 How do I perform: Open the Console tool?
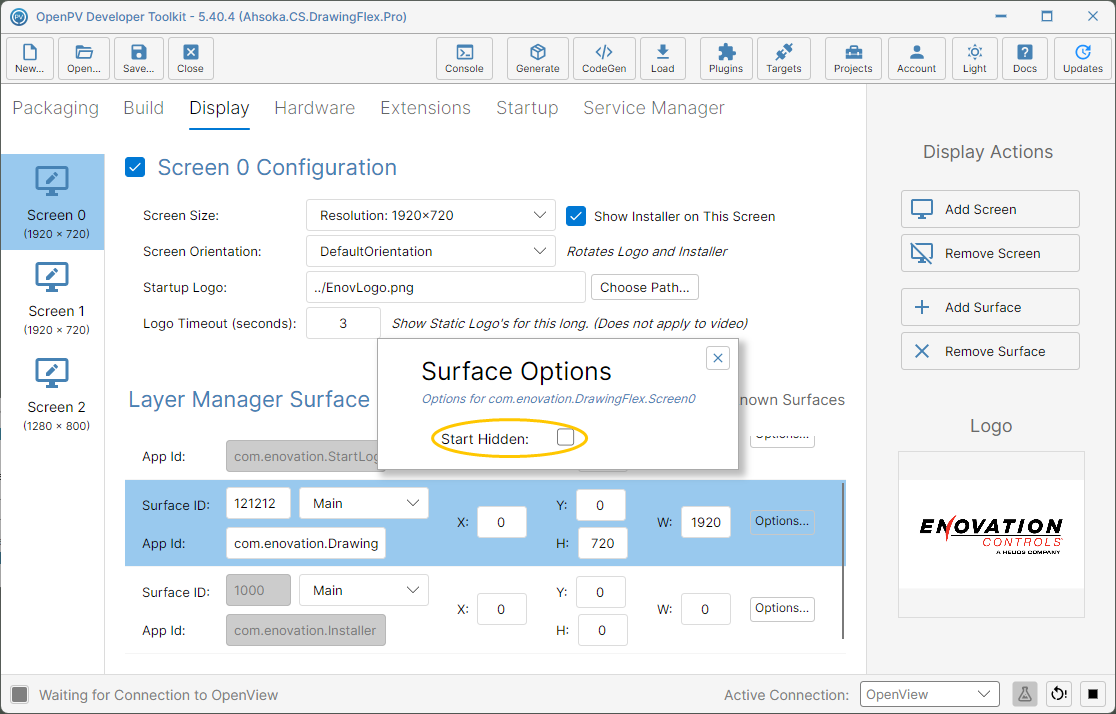click(x=464, y=58)
